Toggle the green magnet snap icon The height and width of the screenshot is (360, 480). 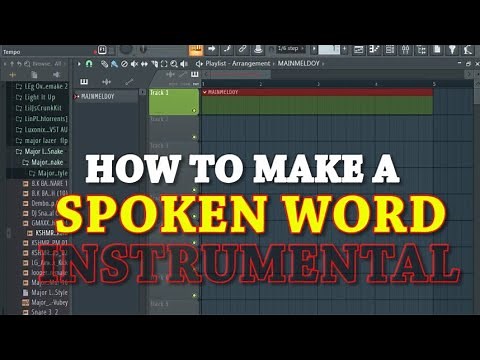pyautogui.click(x=89, y=64)
